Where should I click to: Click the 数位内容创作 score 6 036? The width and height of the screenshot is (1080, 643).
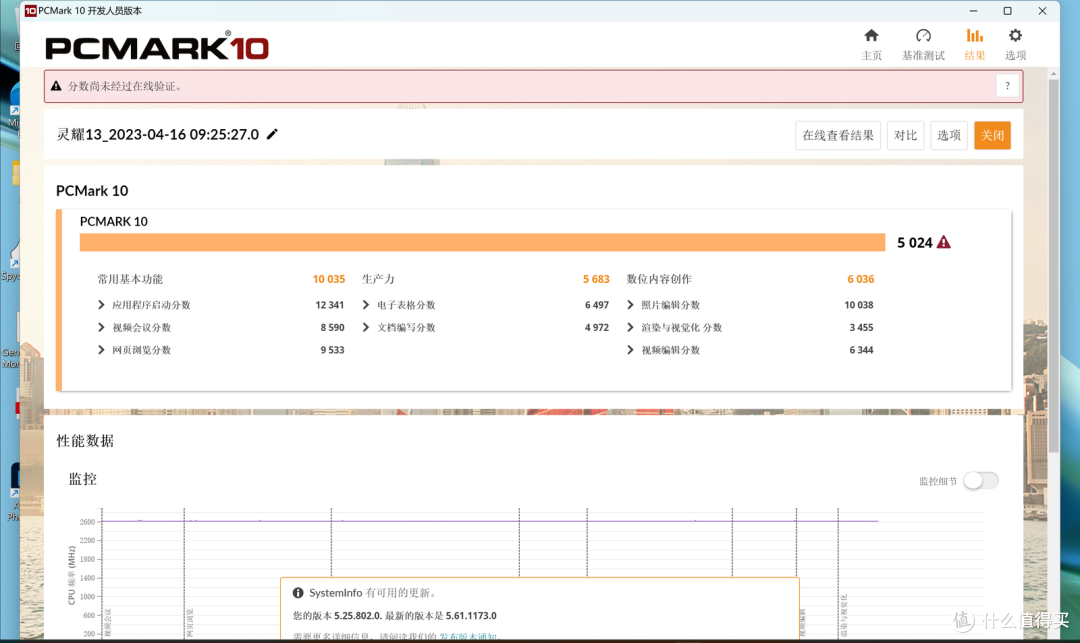(x=860, y=279)
